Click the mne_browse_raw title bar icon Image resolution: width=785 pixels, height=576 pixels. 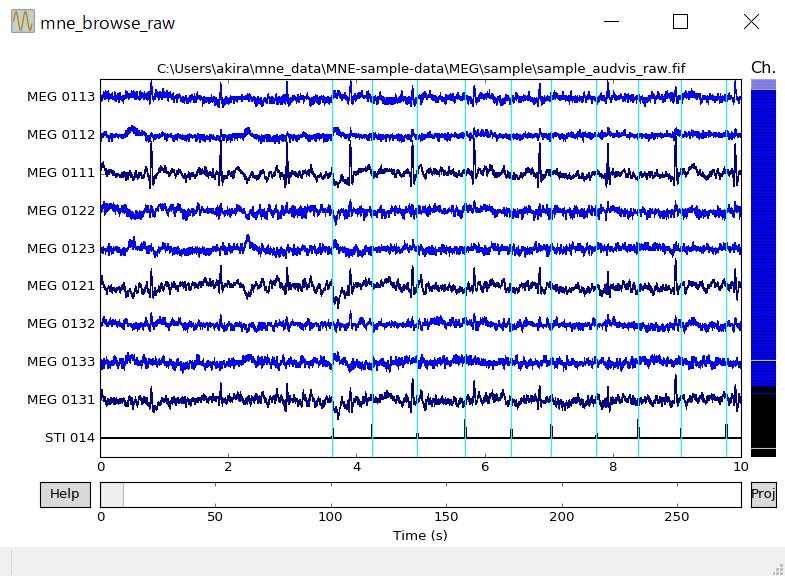click(x=22, y=22)
